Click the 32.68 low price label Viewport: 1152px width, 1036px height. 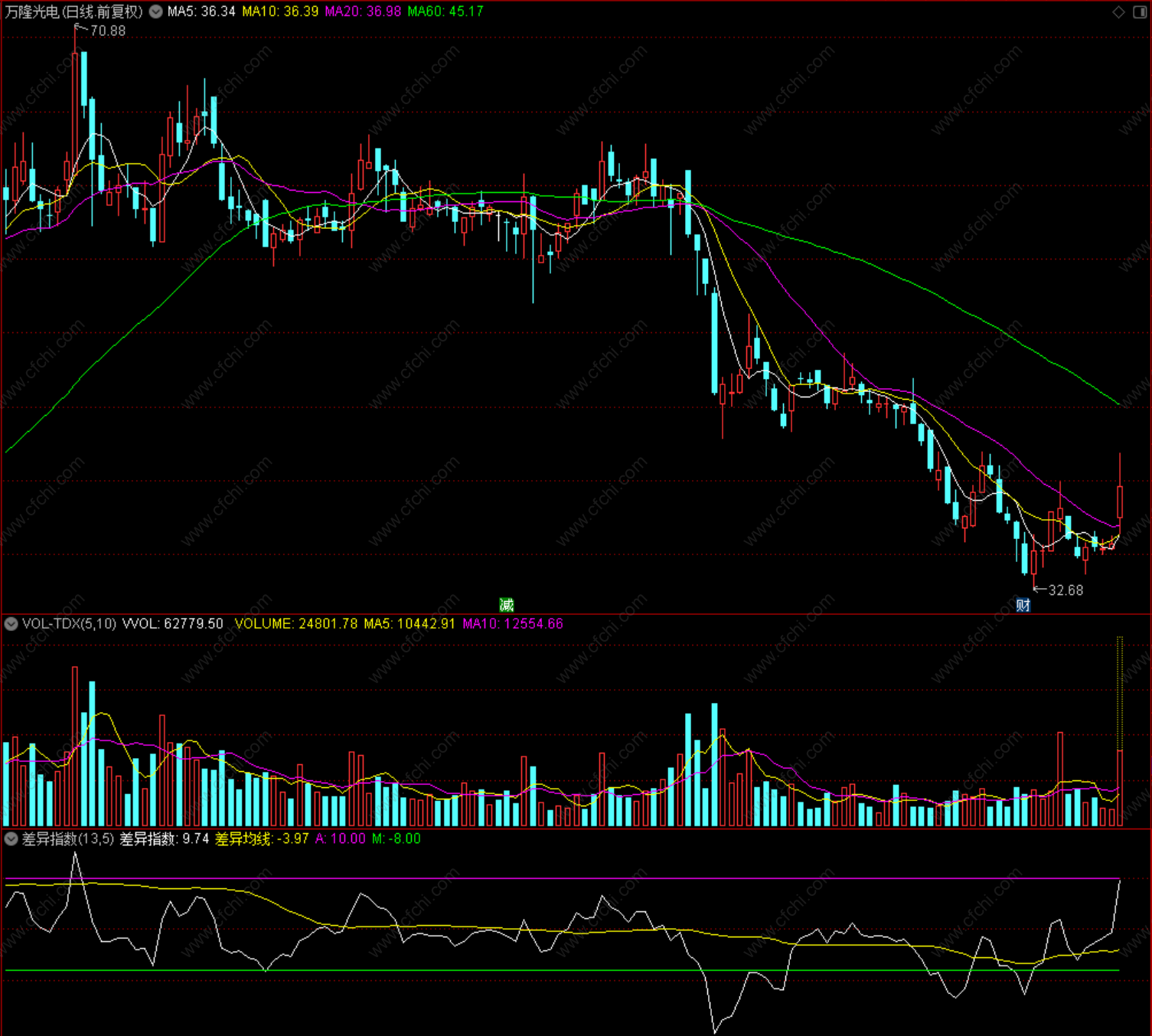[1066, 590]
